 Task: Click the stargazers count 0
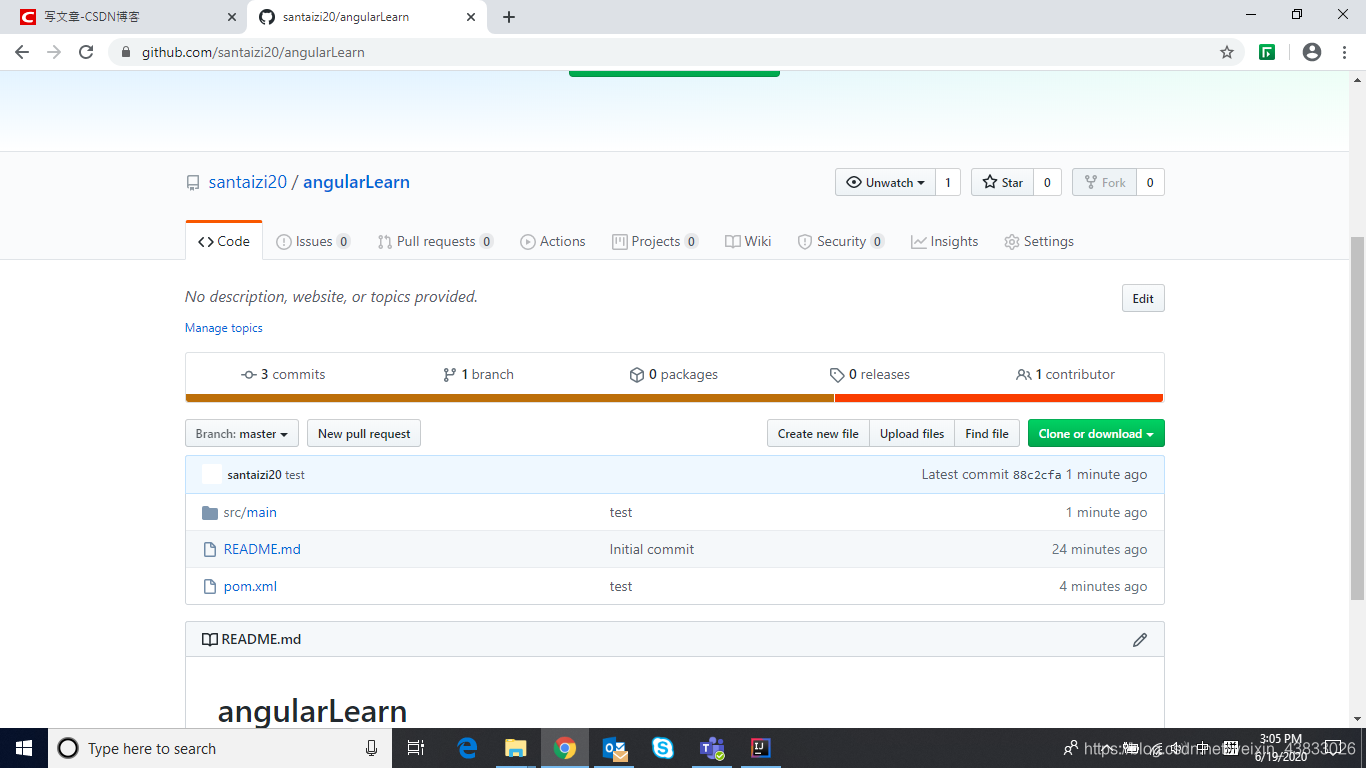1047,182
